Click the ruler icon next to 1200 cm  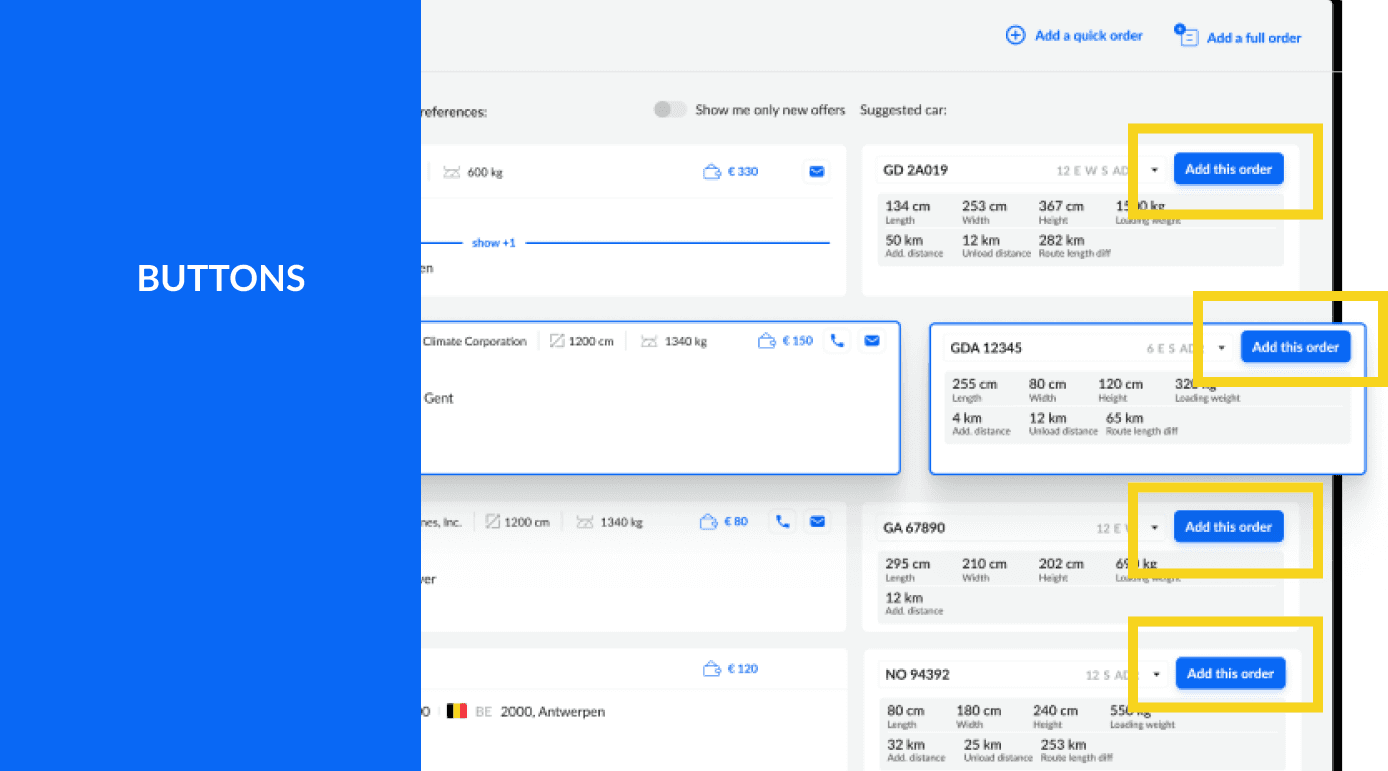tap(556, 340)
